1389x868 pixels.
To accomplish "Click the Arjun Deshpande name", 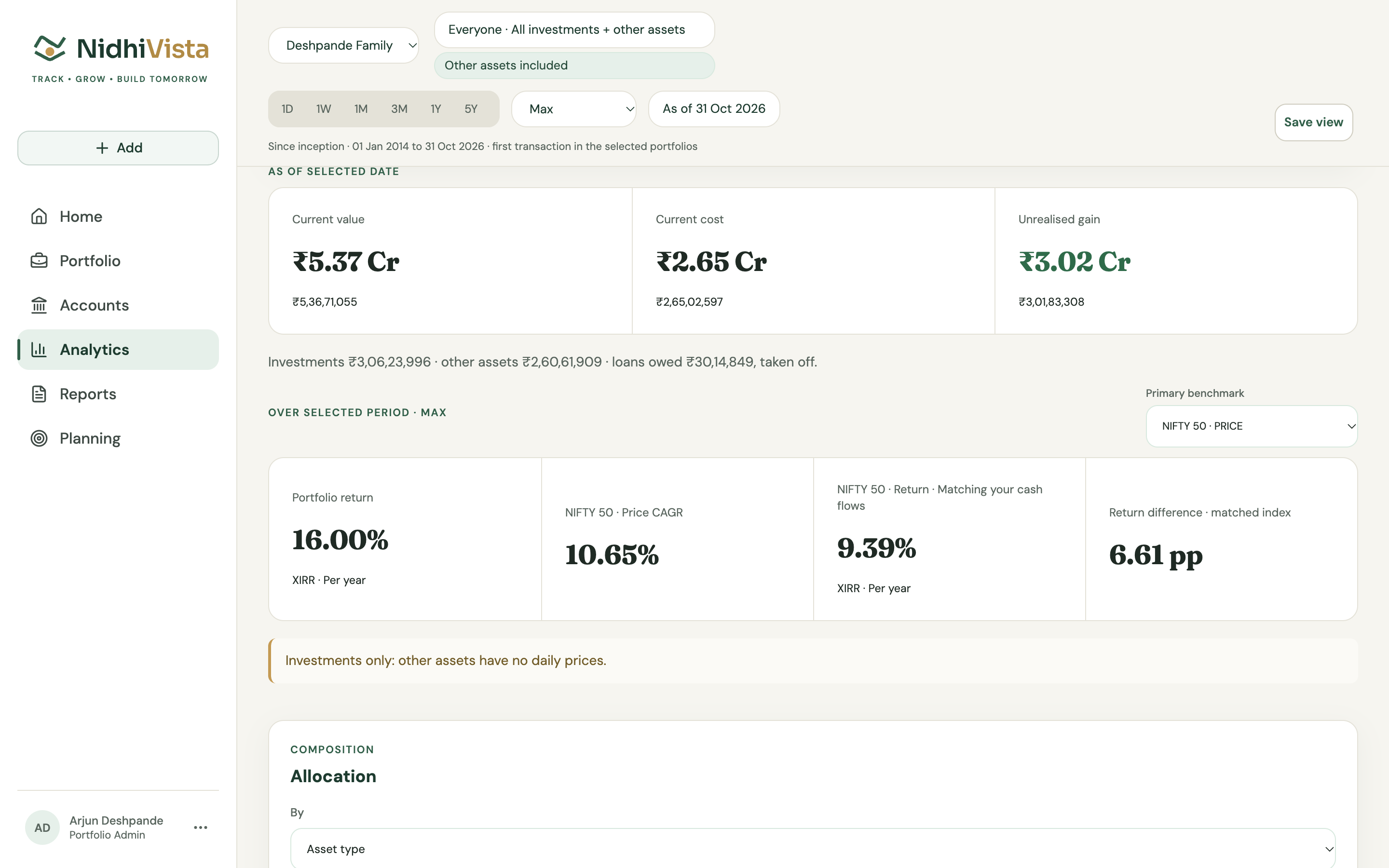I will (x=117, y=820).
